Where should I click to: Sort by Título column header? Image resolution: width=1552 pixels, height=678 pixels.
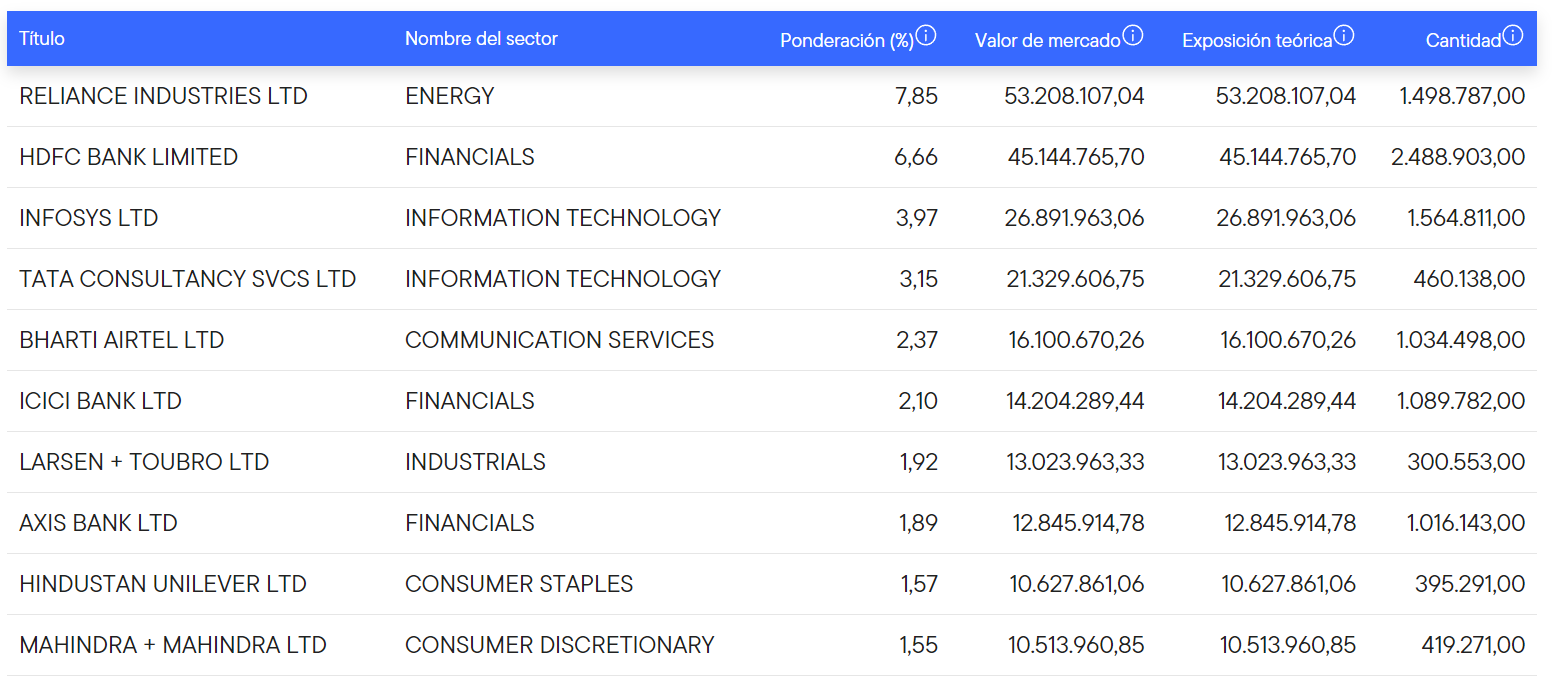42,39
